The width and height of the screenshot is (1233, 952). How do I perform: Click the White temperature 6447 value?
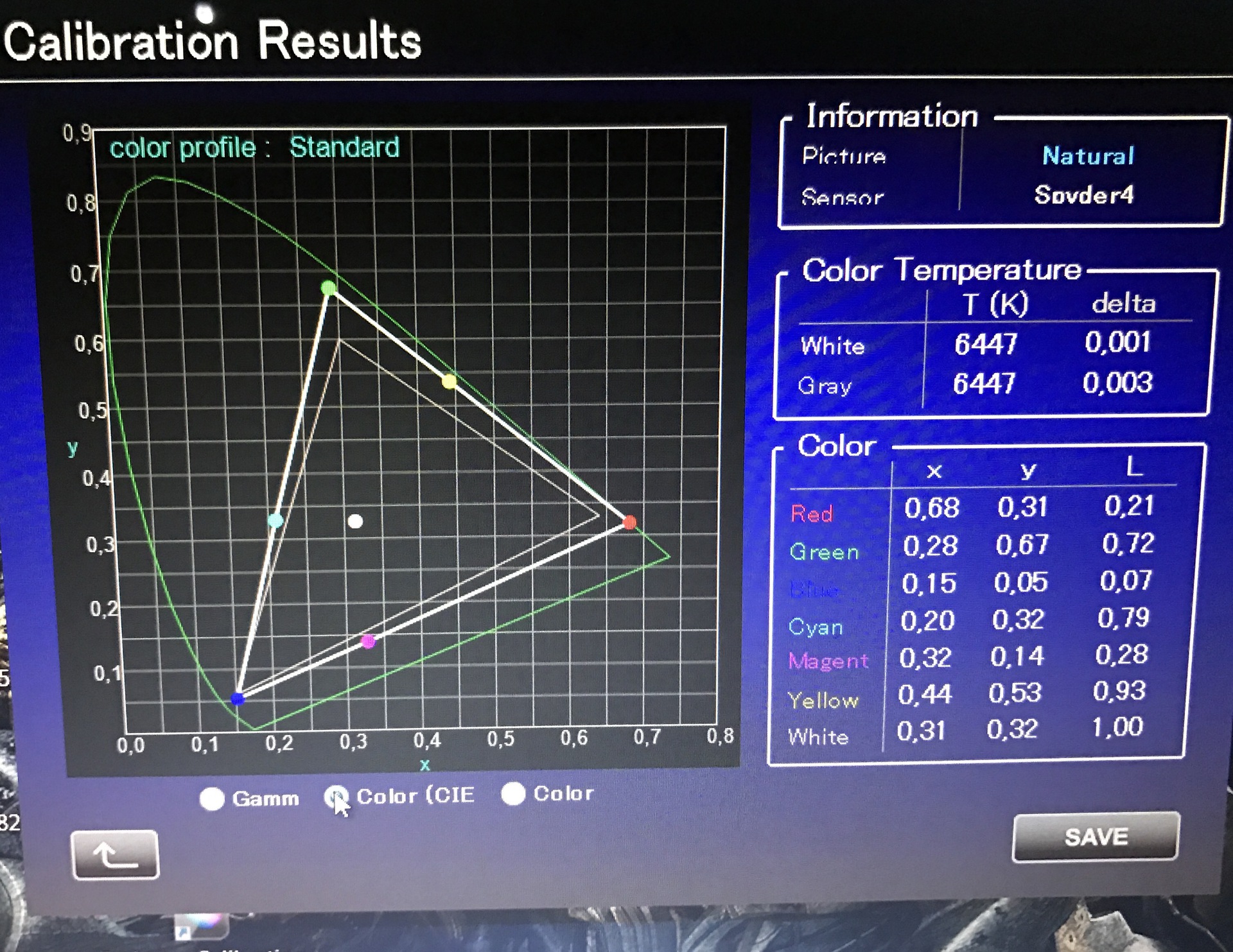985,345
